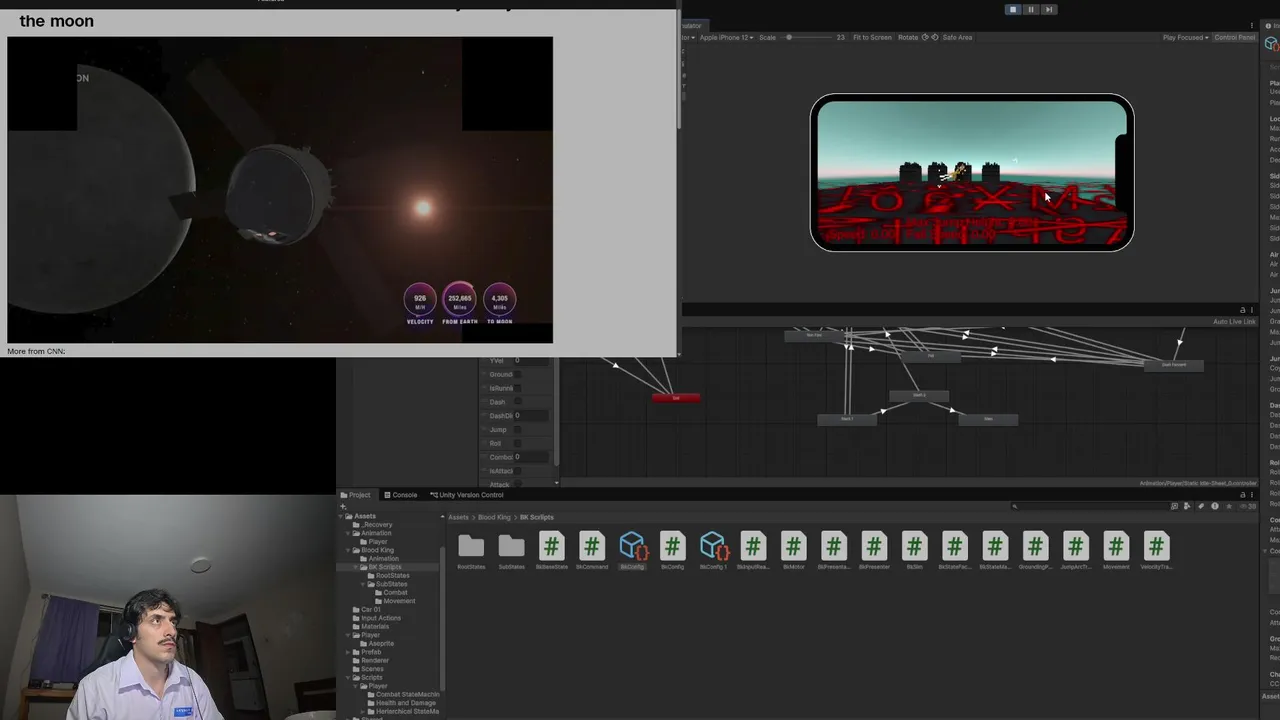1280x720 pixels.
Task: Collapse the Scripts folder arrow
Action: pos(349,677)
